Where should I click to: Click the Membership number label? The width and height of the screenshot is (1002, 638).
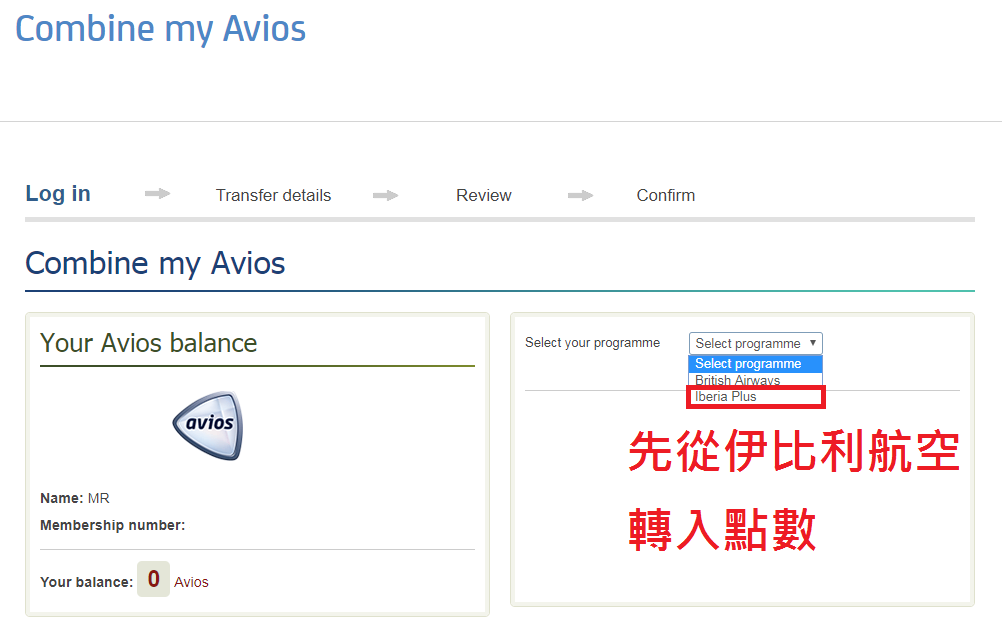[x=112, y=525]
